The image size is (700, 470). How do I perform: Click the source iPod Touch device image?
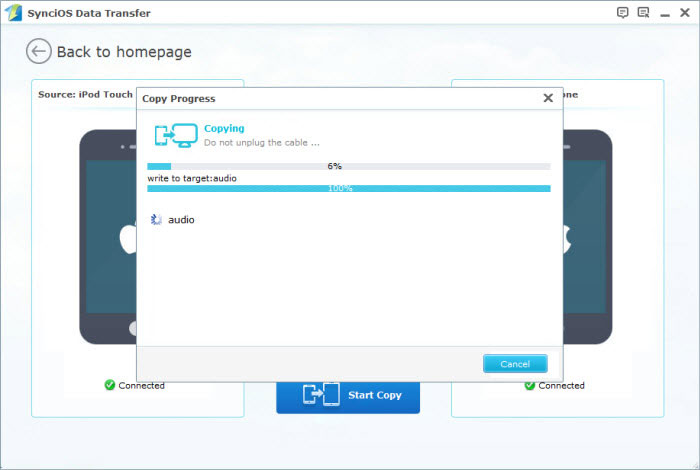(108, 237)
